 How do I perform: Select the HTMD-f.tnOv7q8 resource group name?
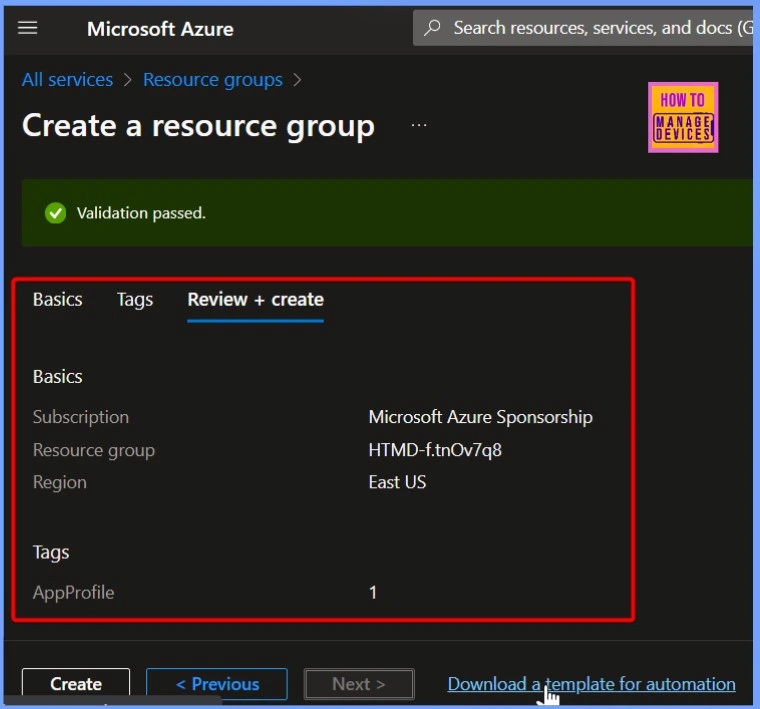435,450
